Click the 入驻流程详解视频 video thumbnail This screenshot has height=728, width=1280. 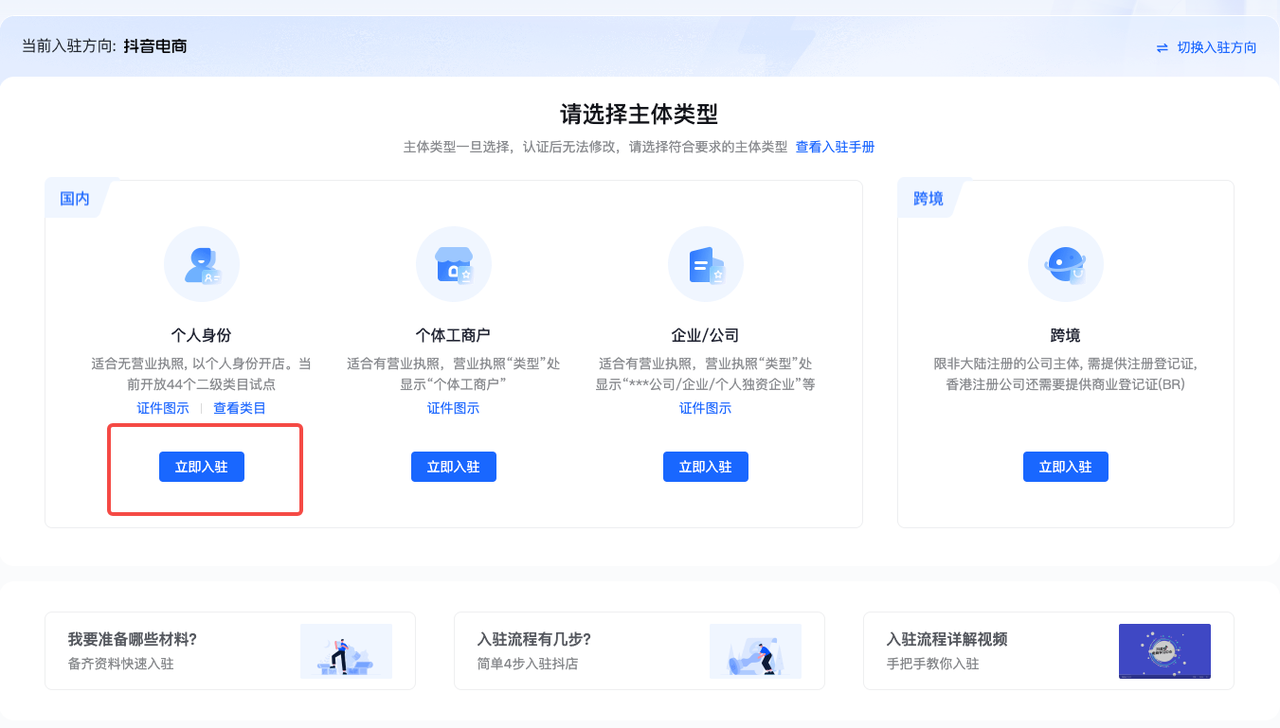point(1165,651)
